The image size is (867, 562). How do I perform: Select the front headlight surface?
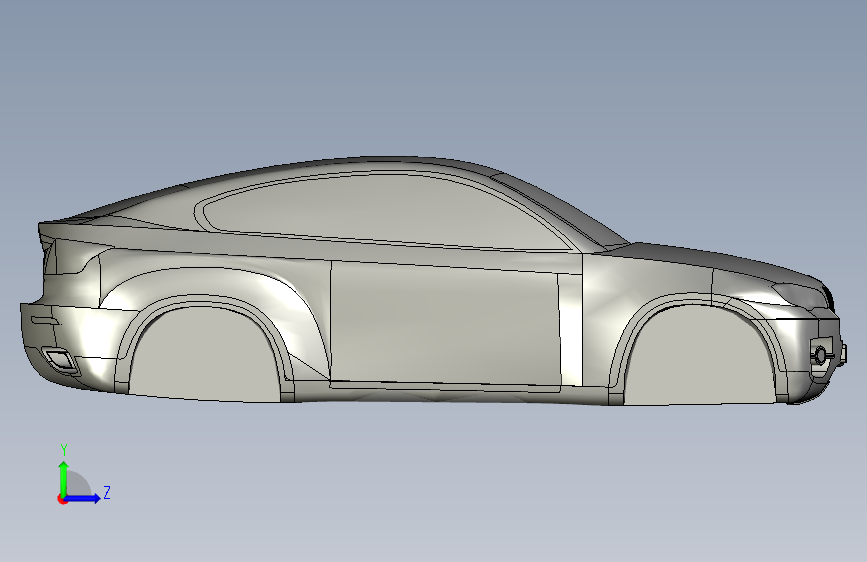point(802,295)
